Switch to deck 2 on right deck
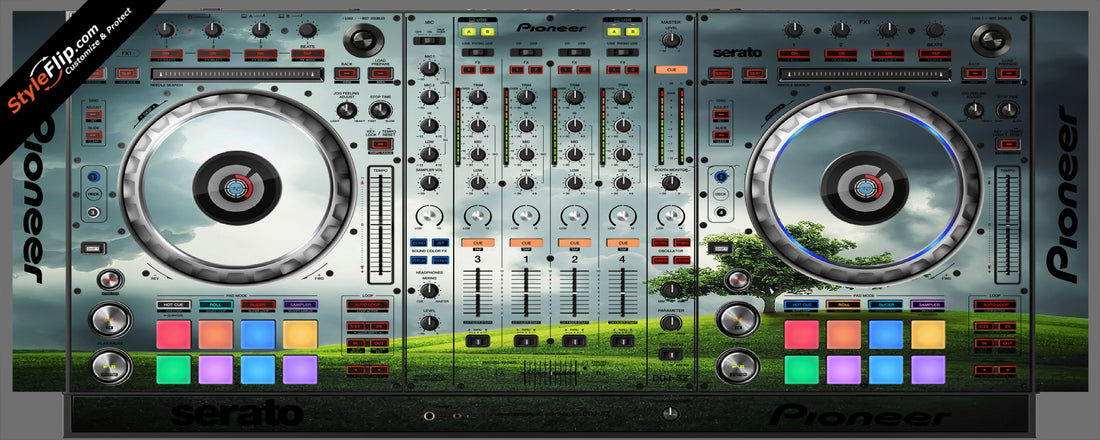This screenshot has width=1100, height=440. tap(721, 178)
